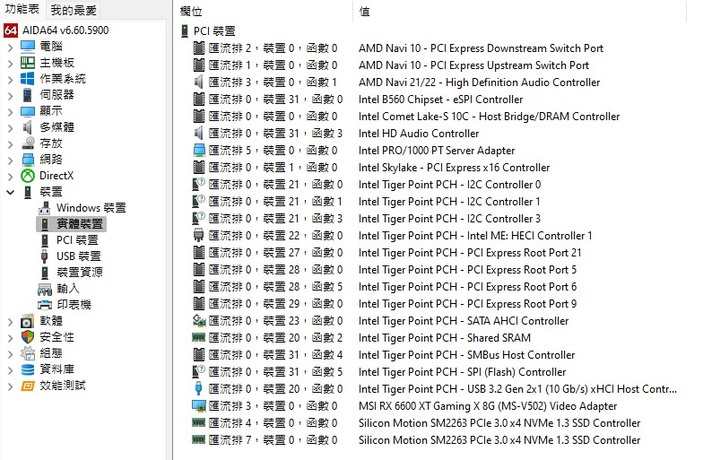The image size is (720, 460).
Task: Click the network adapter icon of Intel PRO/1000 row
Action: tap(198, 150)
